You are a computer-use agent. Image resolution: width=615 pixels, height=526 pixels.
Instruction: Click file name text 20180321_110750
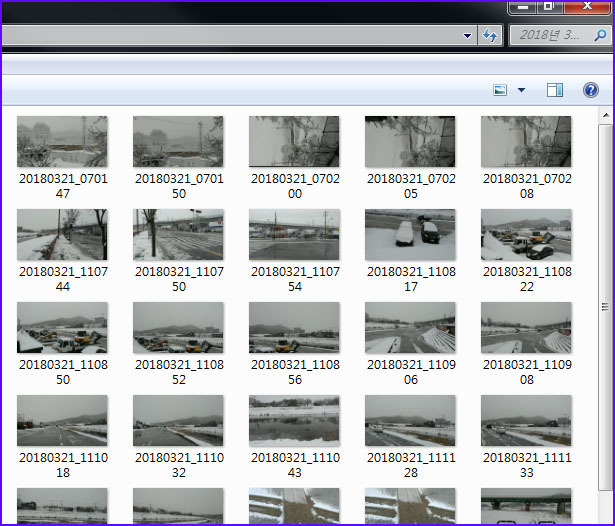[x=179, y=279]
